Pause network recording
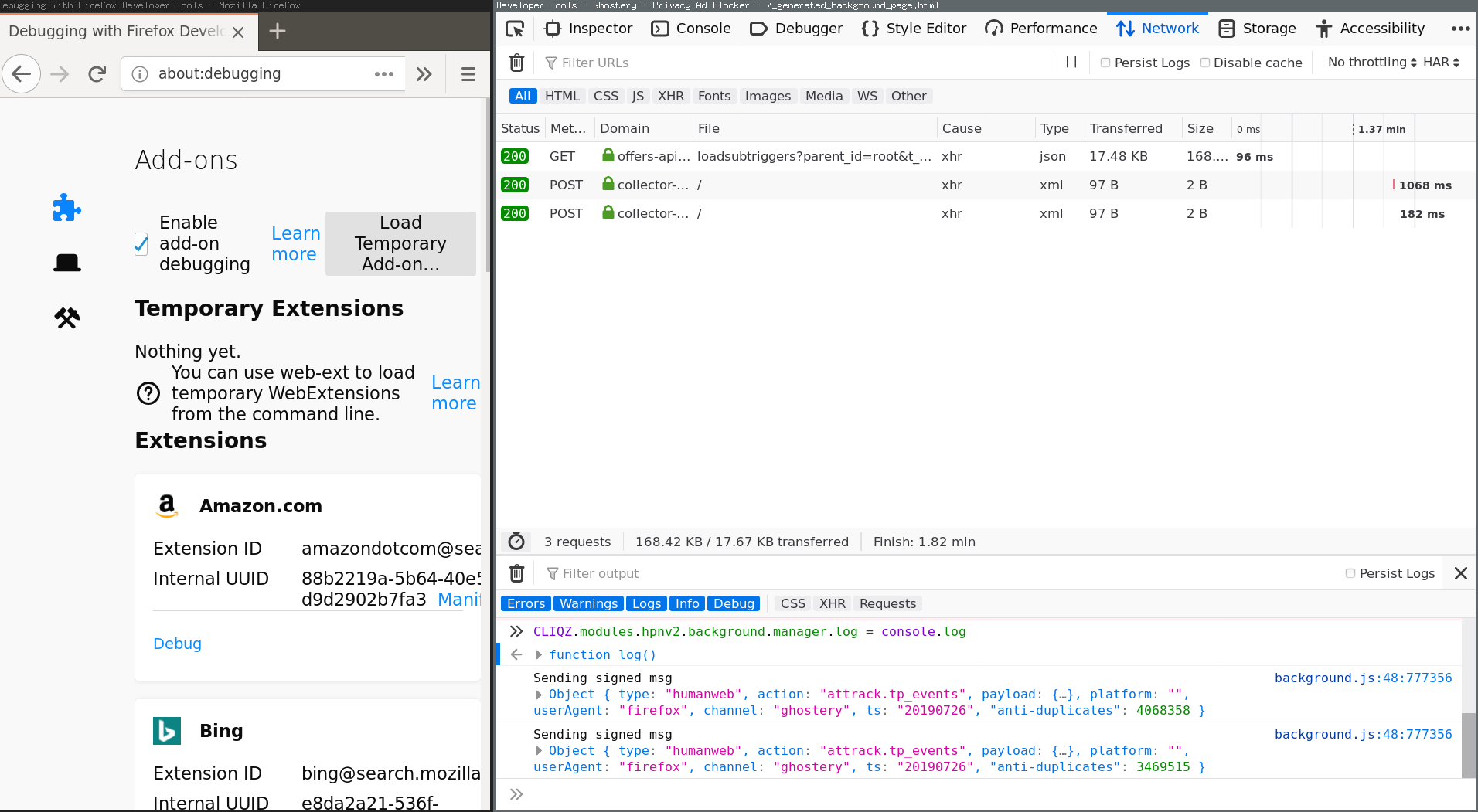Image resolution: width=1478 pixels, height=812 pixels. click(1071, 62)
